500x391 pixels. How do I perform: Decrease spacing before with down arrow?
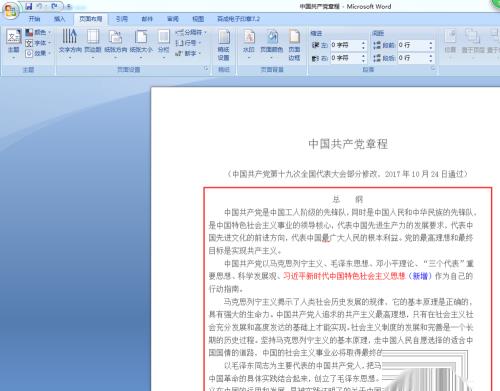(431, 47)
